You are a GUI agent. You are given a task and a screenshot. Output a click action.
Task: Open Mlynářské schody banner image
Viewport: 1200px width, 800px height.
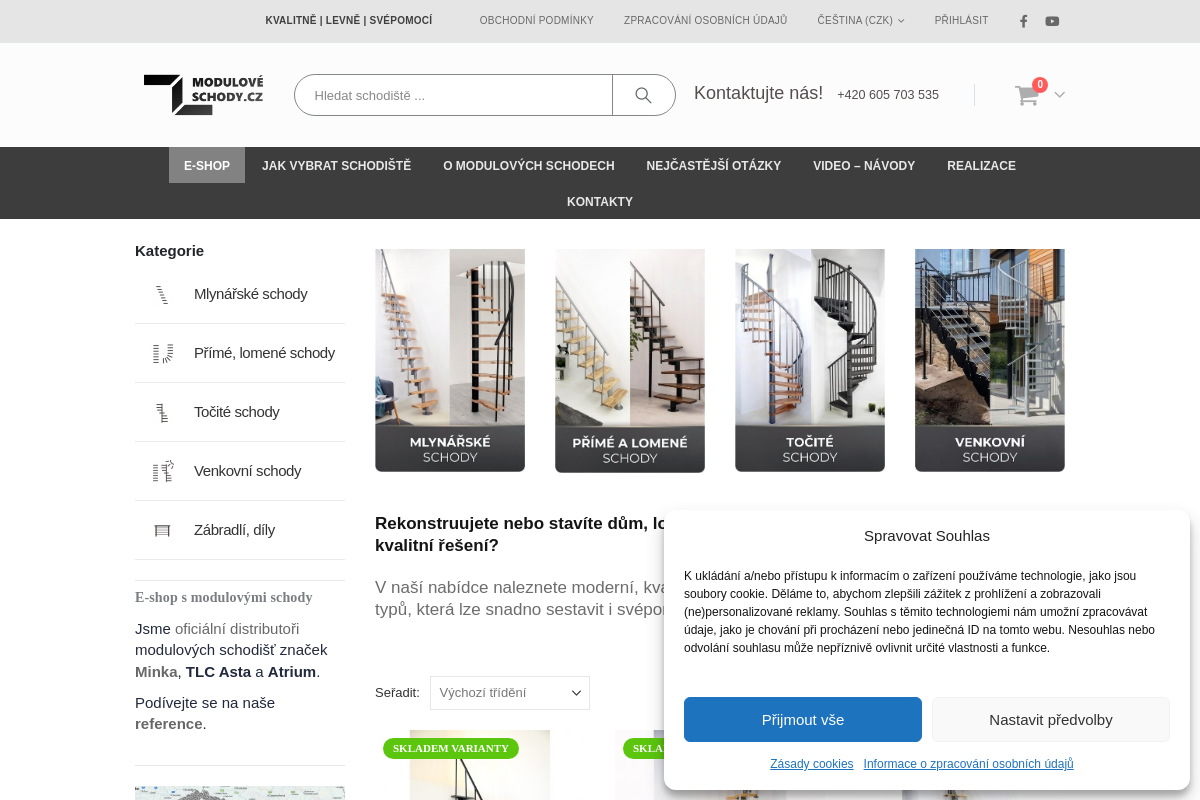450,360
